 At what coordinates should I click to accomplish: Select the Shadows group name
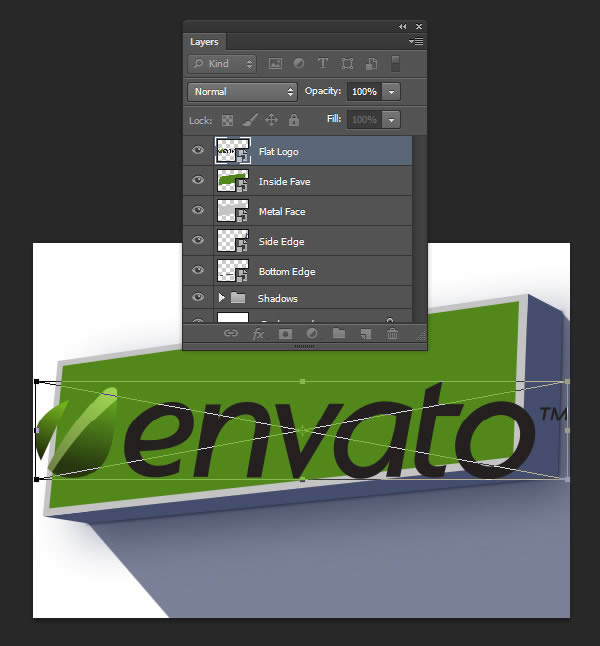pos(277,299)
